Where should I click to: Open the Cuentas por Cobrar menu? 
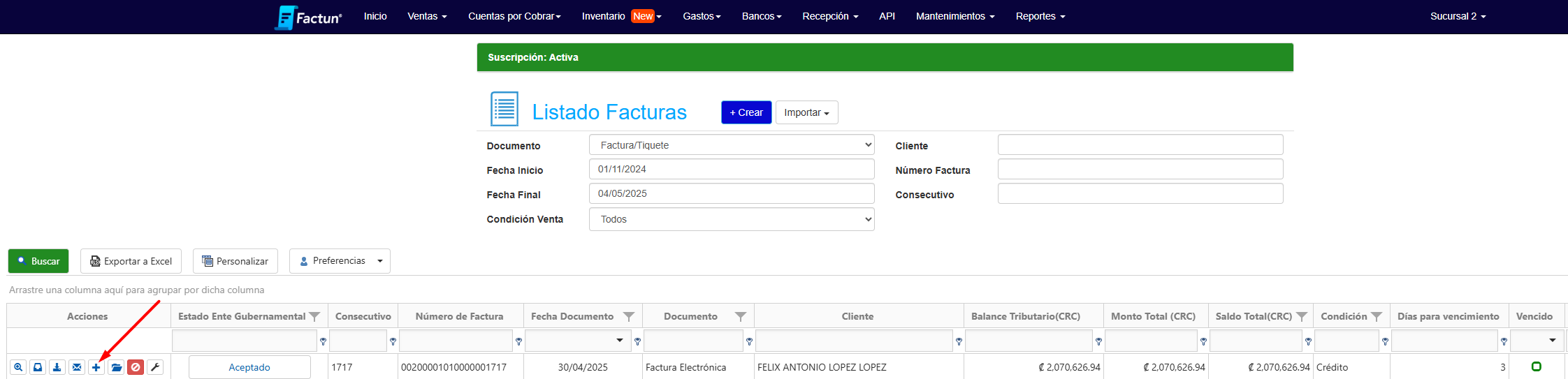tap(514, 16)
